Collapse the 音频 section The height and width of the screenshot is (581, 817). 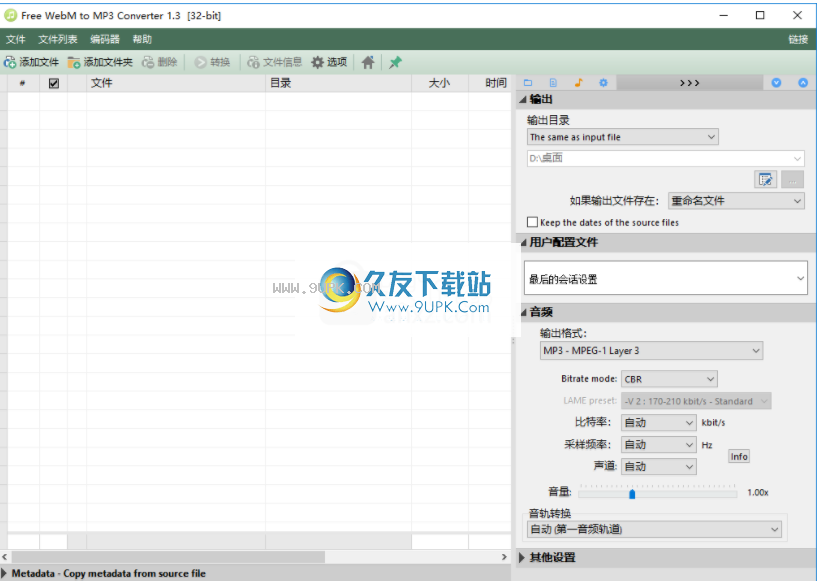(x=524, y=312)
